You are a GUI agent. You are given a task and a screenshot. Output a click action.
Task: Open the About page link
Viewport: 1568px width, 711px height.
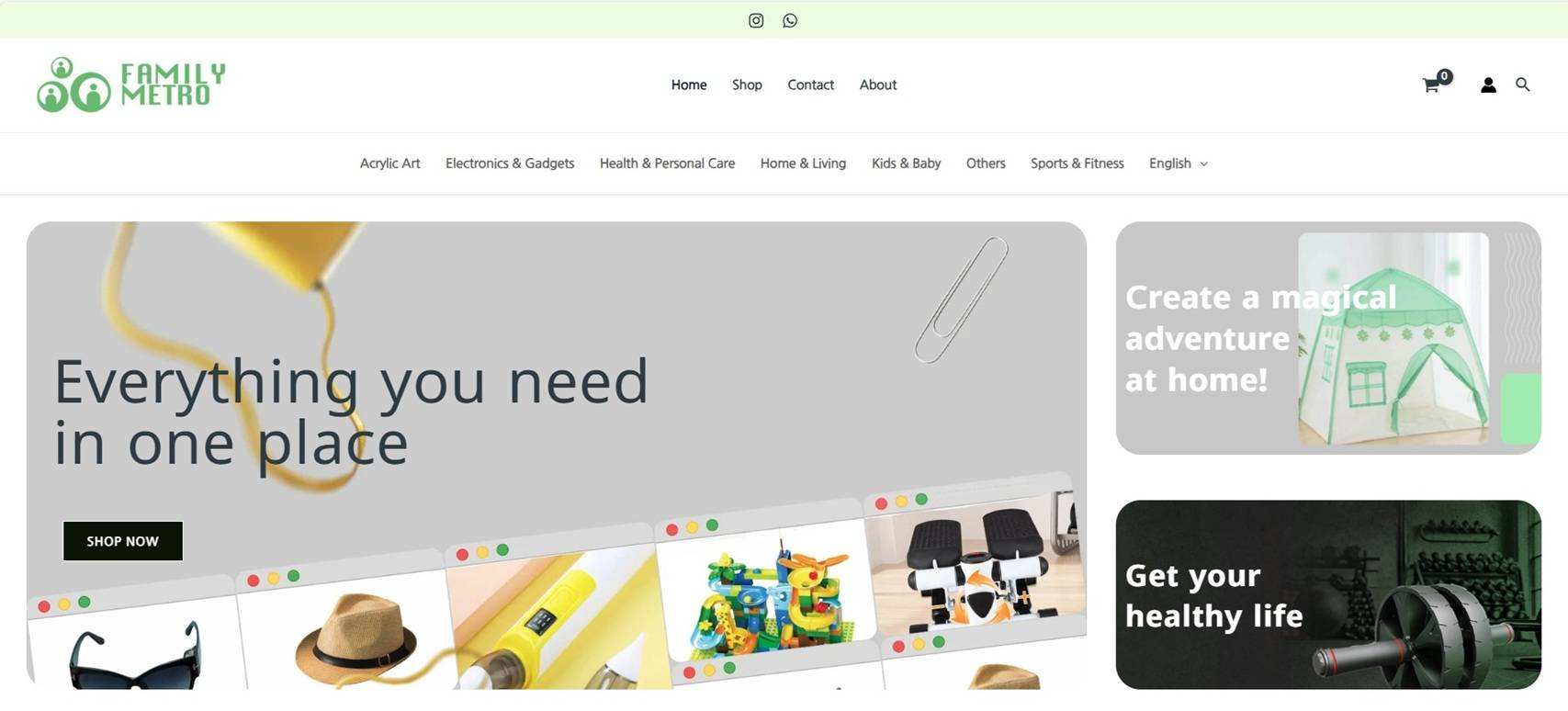[878, 85]
